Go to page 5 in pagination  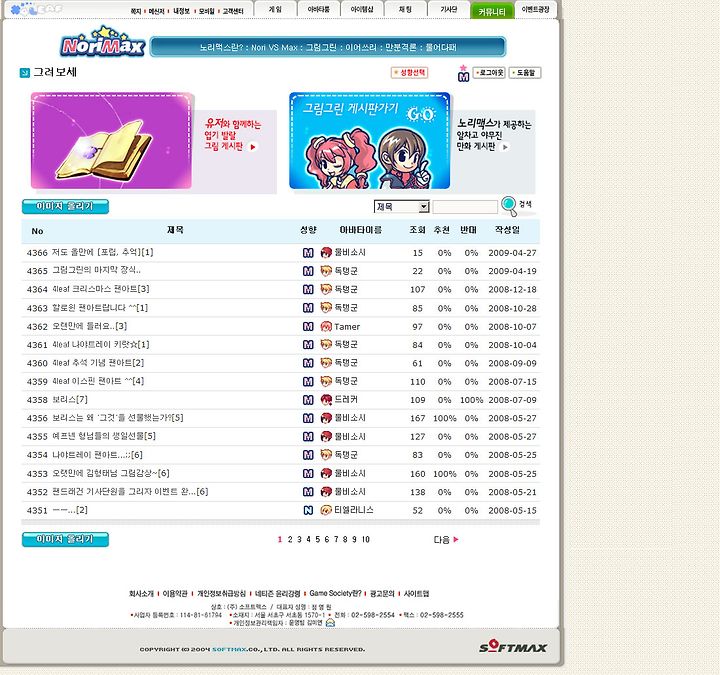pos(317,540)
